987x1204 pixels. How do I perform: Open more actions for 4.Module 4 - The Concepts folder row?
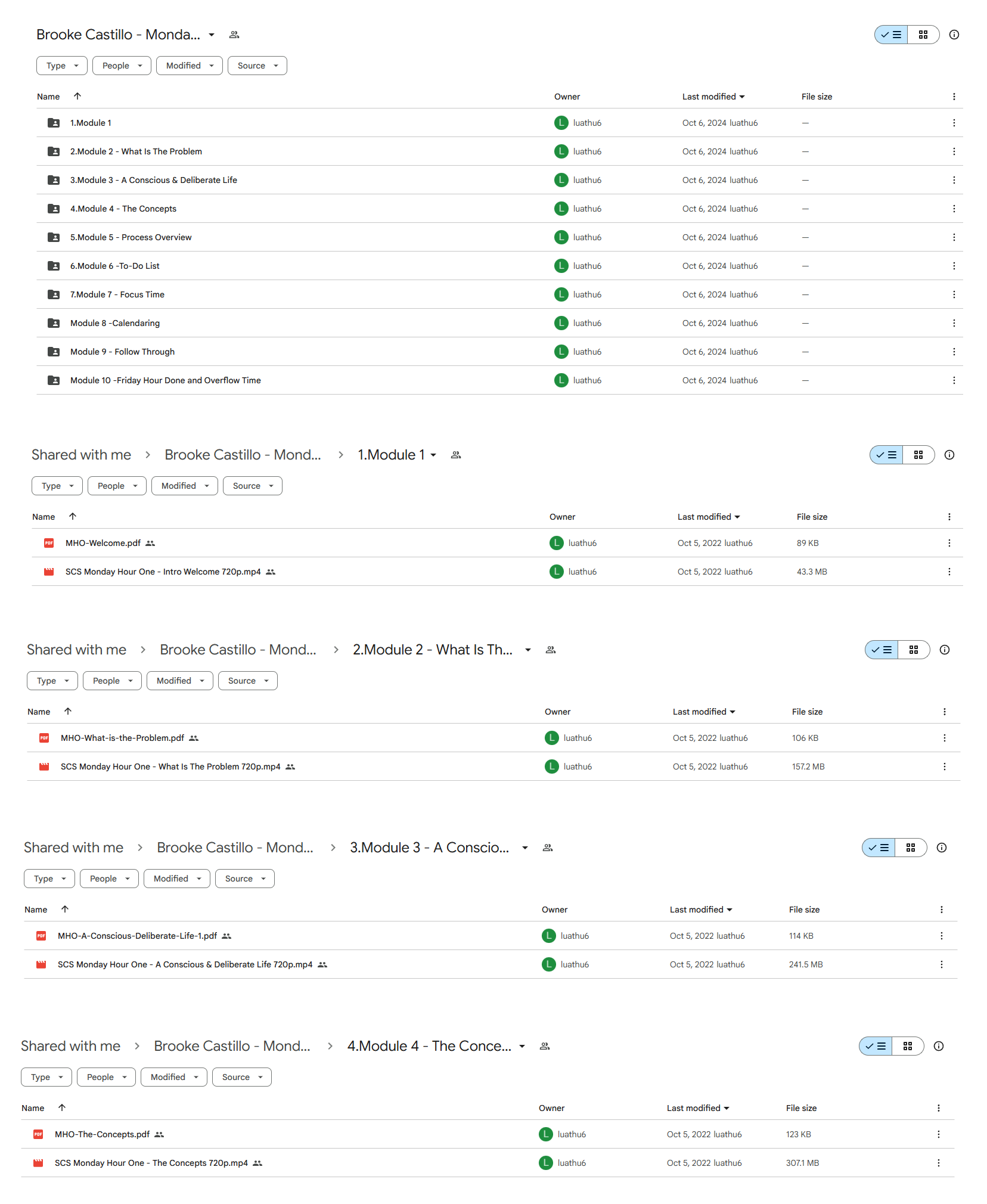pyautogui.click(x=954, y=209)
